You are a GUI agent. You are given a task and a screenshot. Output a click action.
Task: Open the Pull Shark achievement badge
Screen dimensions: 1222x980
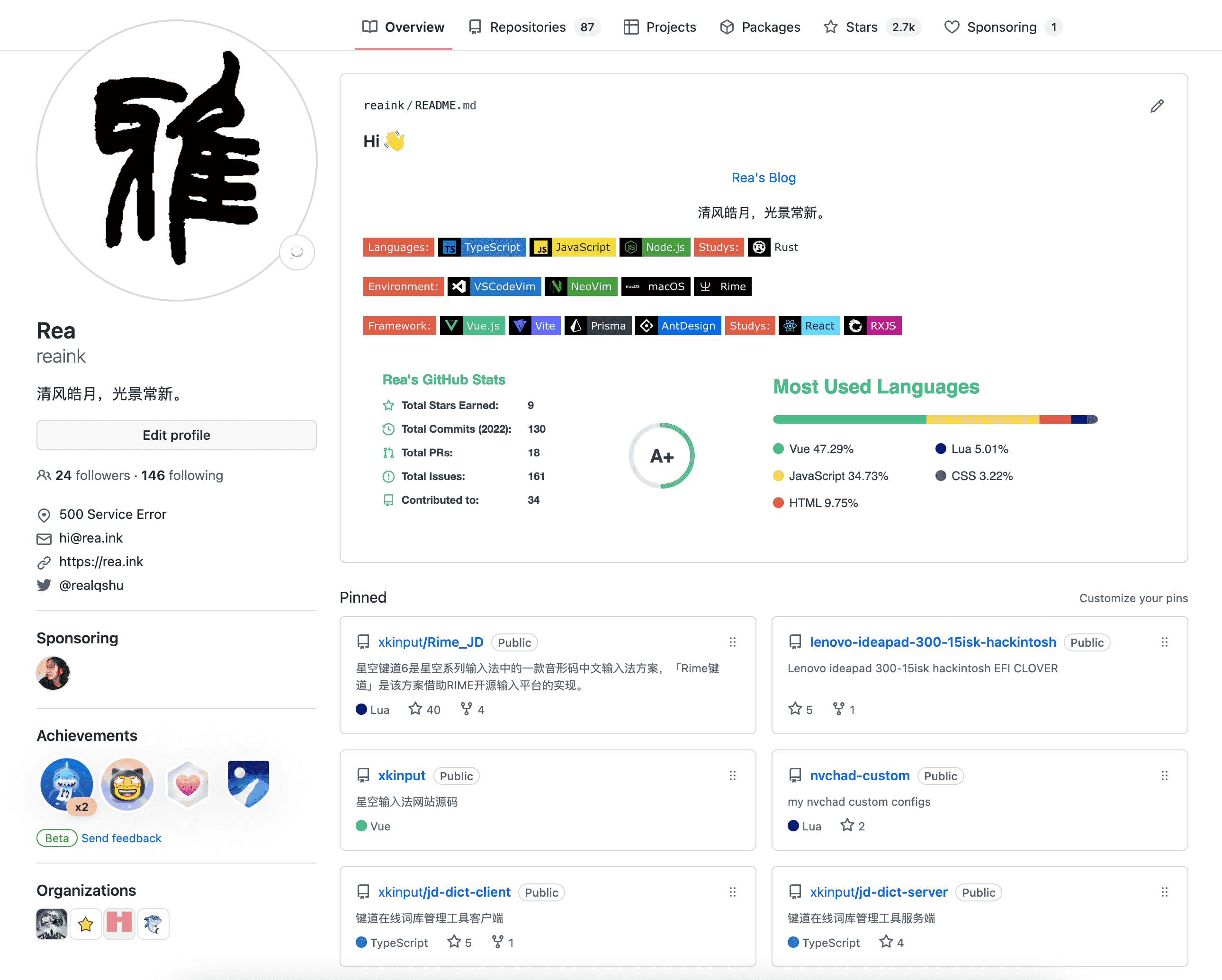click(67, 784)
